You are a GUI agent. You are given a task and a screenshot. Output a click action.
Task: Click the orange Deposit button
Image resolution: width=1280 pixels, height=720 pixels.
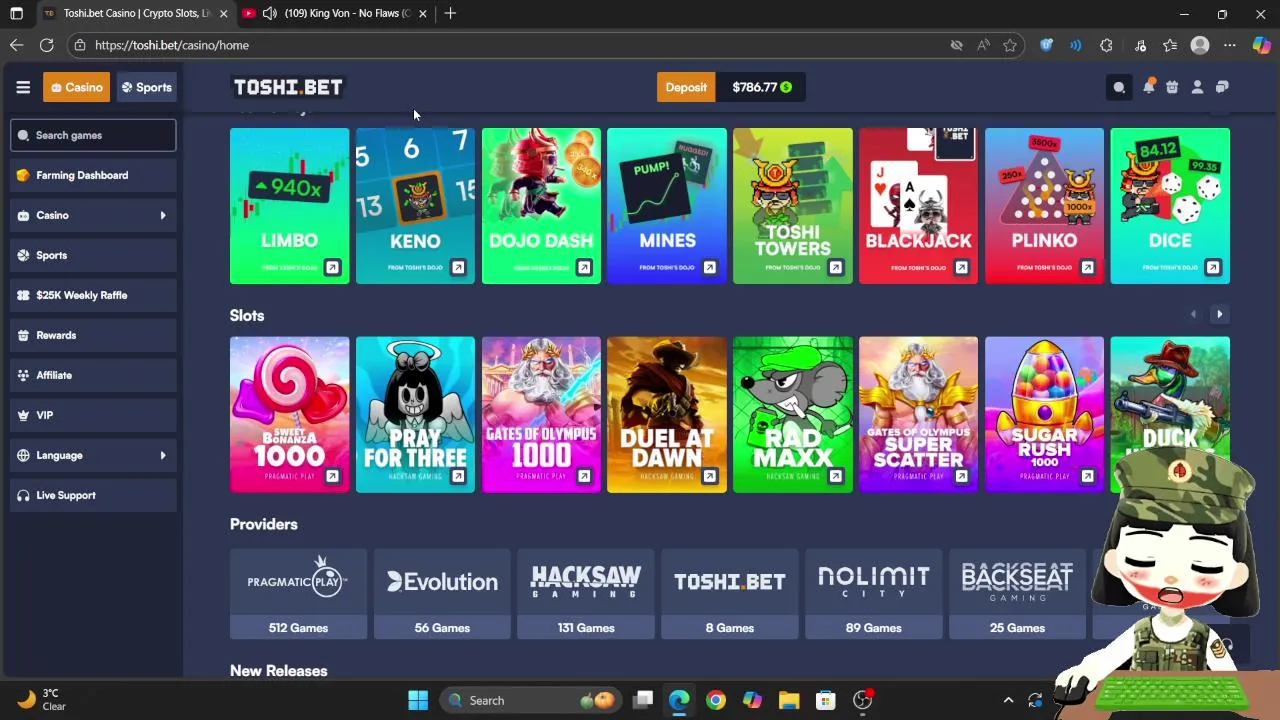pos(686,87)
